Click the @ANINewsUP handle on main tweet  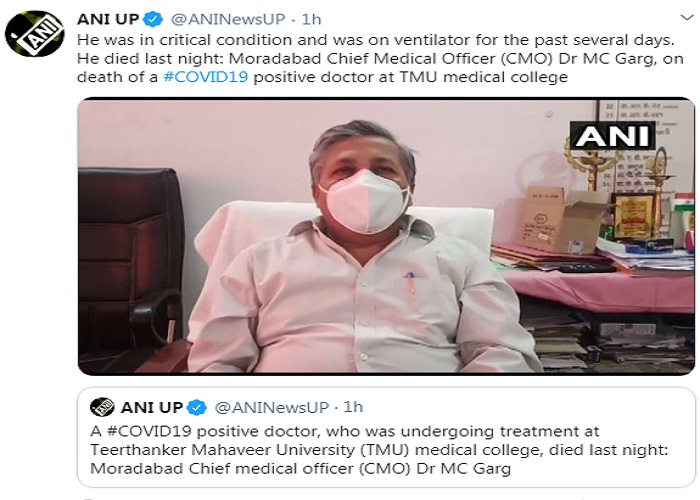pos(222,21)
